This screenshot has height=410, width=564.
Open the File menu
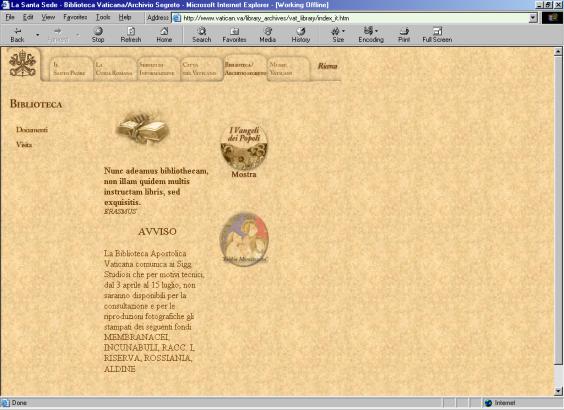[10, 17]
